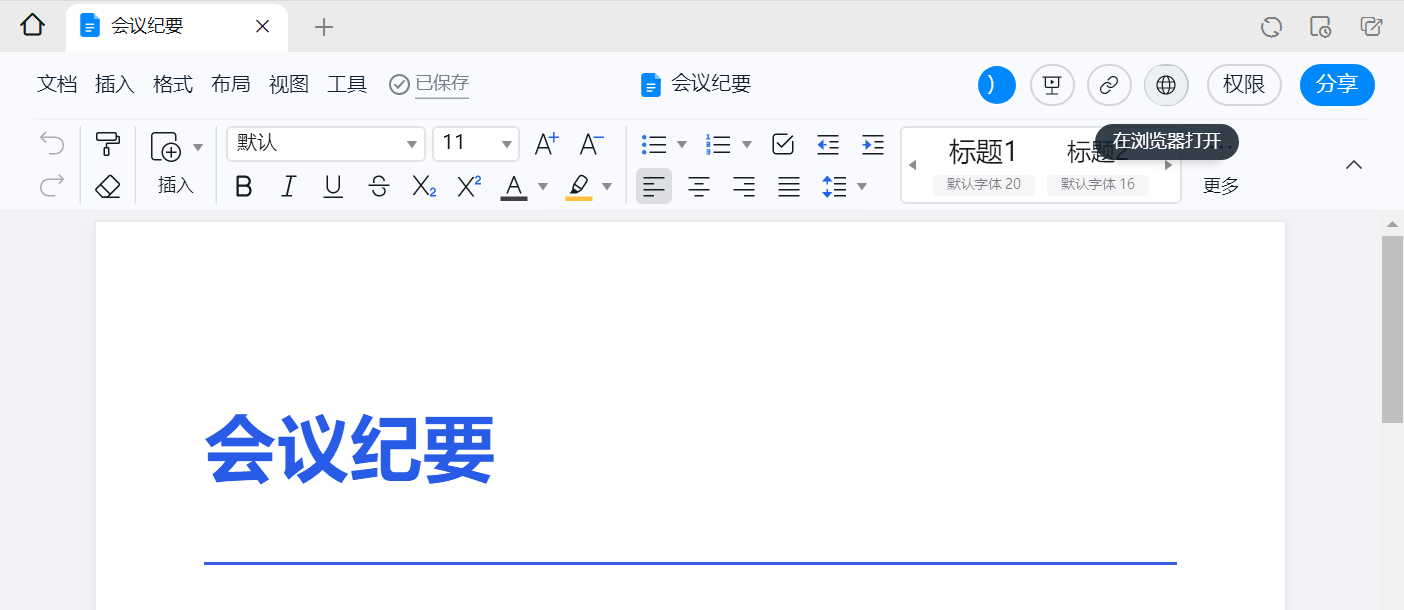This screenshot has width=1404, height=610.
Task: Open presentation mode icon
Action: click(1052, 85)
